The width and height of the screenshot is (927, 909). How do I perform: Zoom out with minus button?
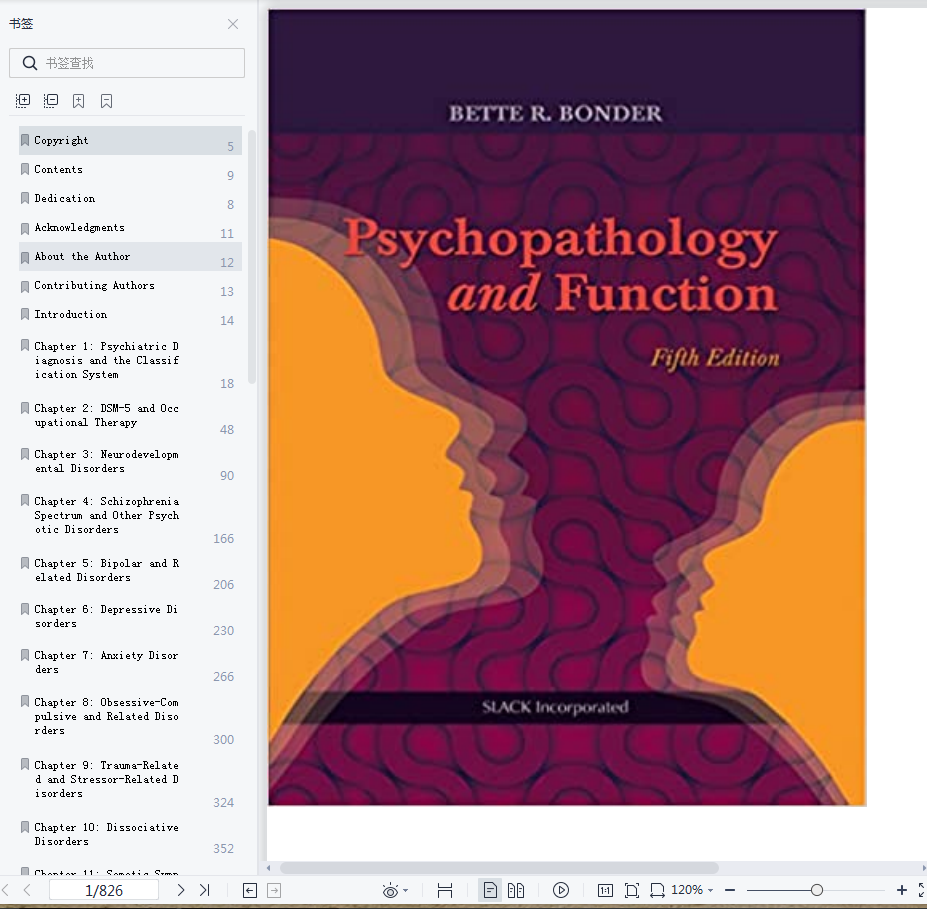pos(730,890)
